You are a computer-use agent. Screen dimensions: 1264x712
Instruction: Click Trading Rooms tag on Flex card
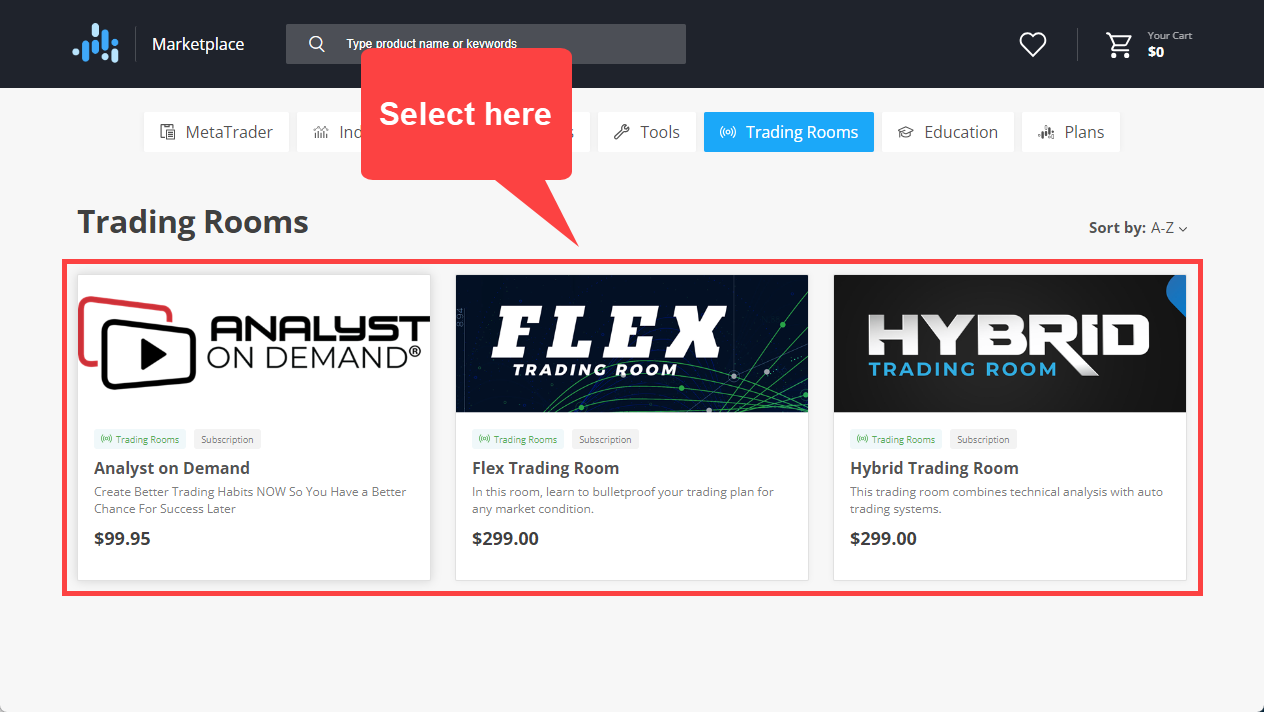pyautogui.click(x=518, y=439)
